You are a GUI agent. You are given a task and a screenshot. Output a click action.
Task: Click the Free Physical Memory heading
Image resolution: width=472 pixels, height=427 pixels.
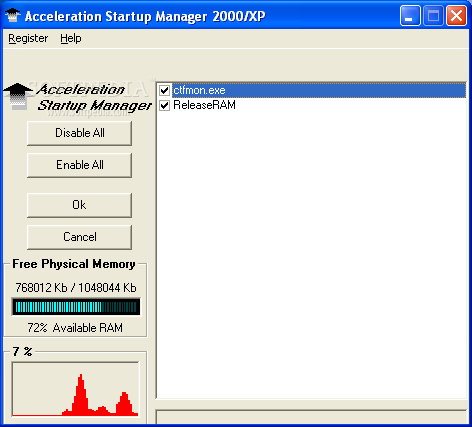click(x=74, y=264)
